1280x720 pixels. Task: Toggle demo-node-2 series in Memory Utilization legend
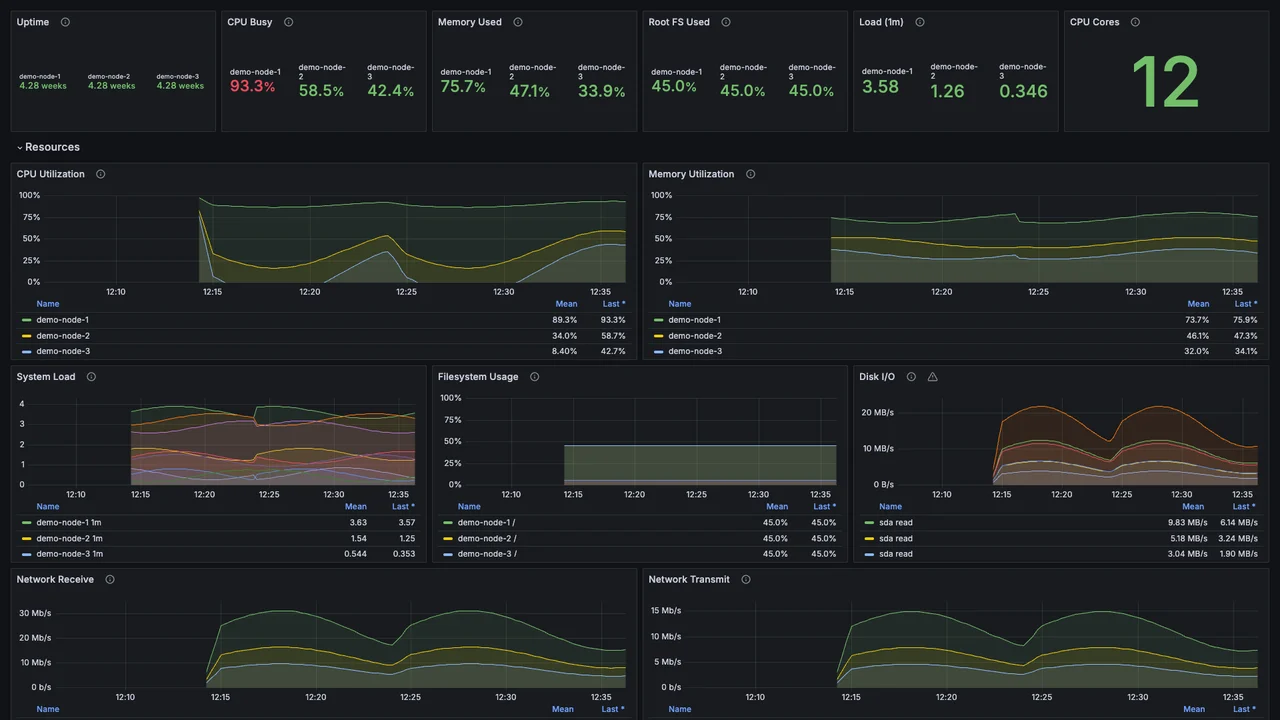[x=695, y=336]
